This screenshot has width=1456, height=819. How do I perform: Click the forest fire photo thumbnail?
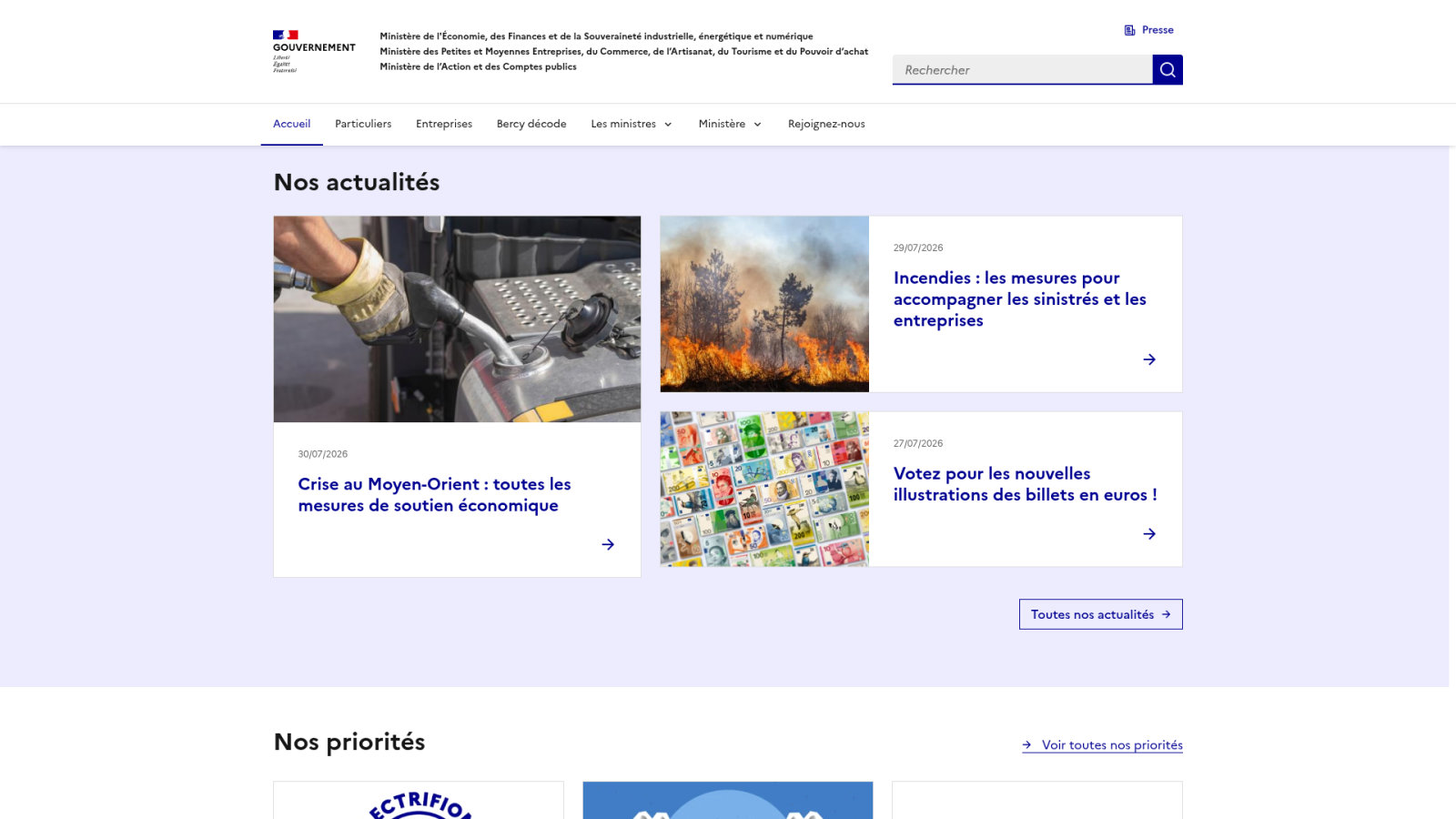tap(764, 304)
